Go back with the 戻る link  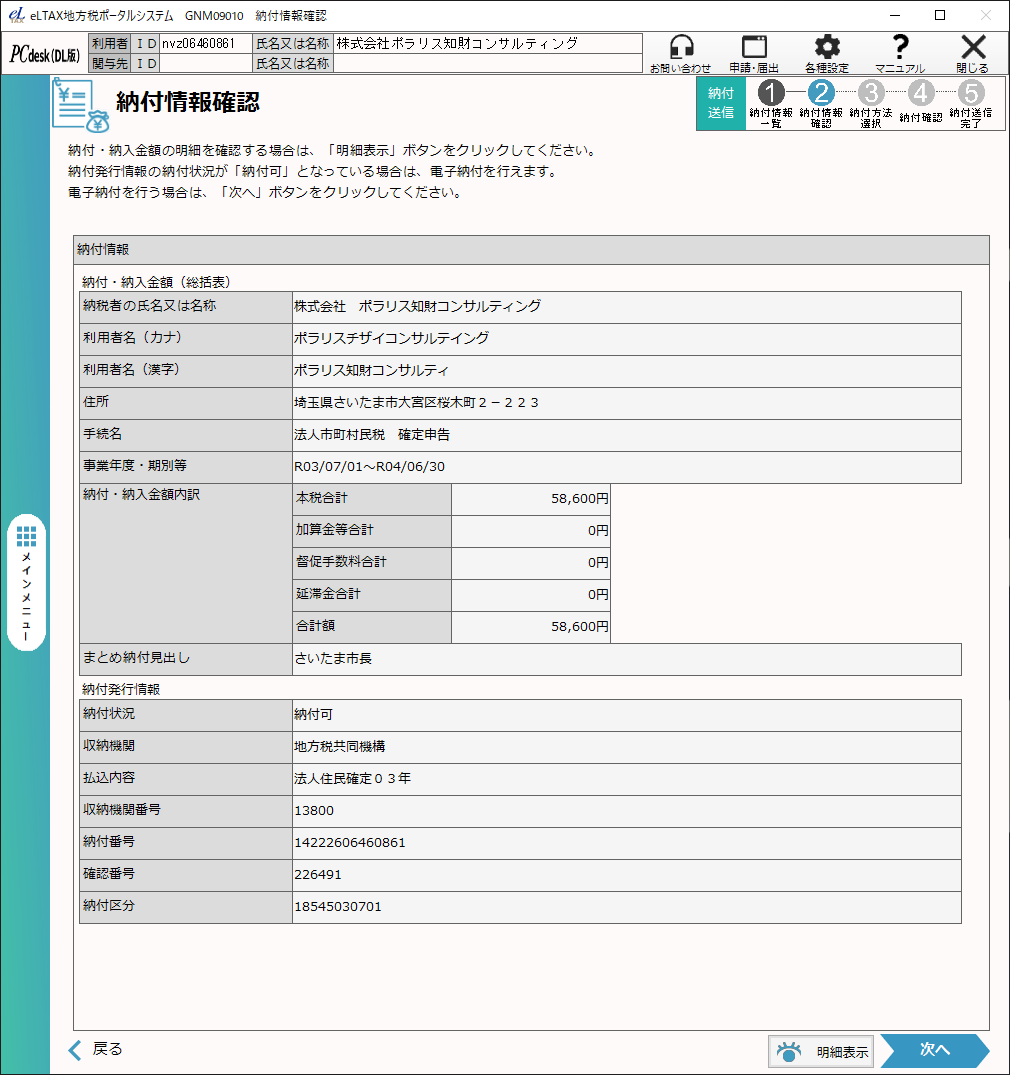(x=95, y=1049)
